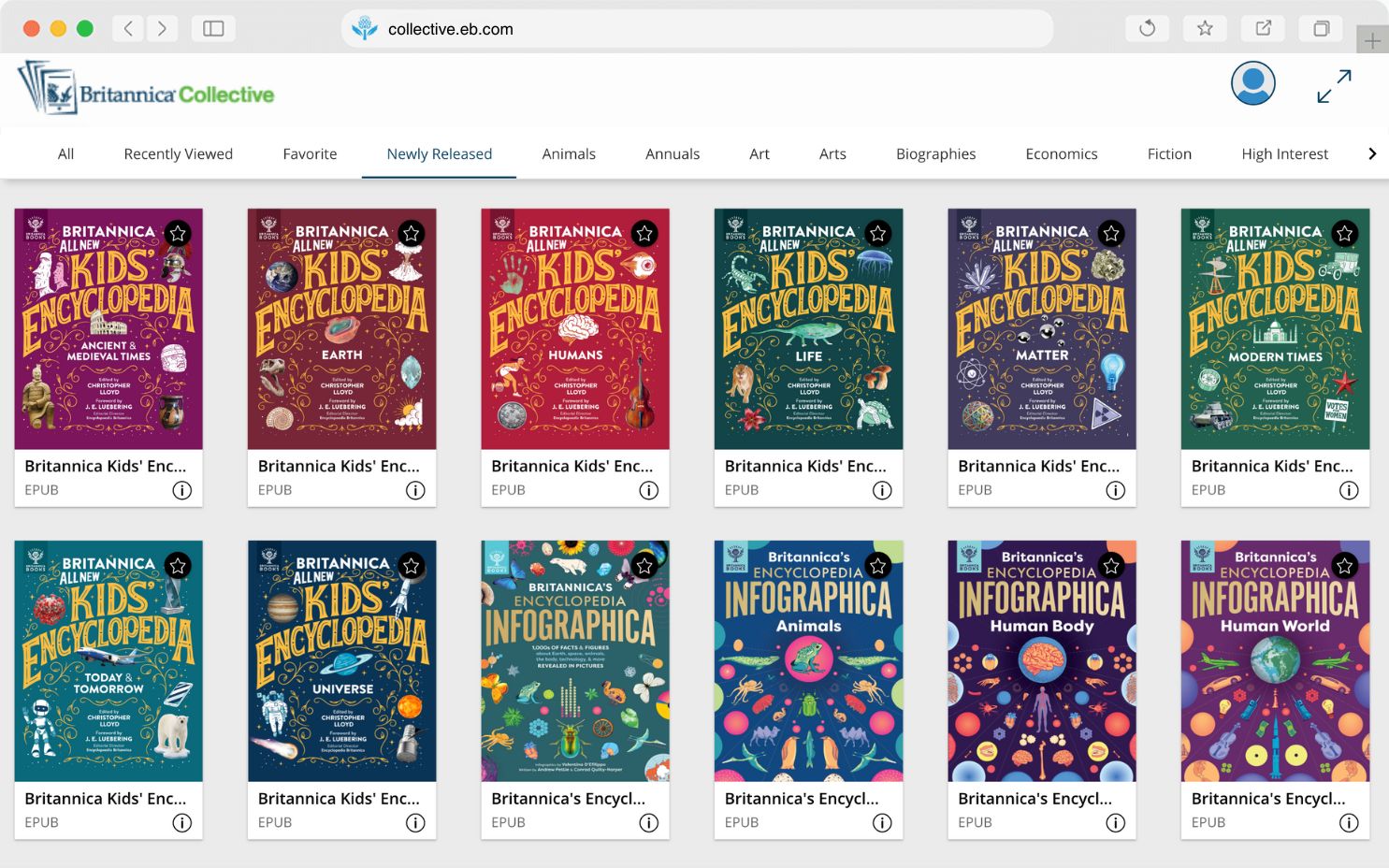Open info for the Earth encyclopedia book
The height and width of the screenshot is (868, 1389).
pyautogui.click(x=415, y=490)
